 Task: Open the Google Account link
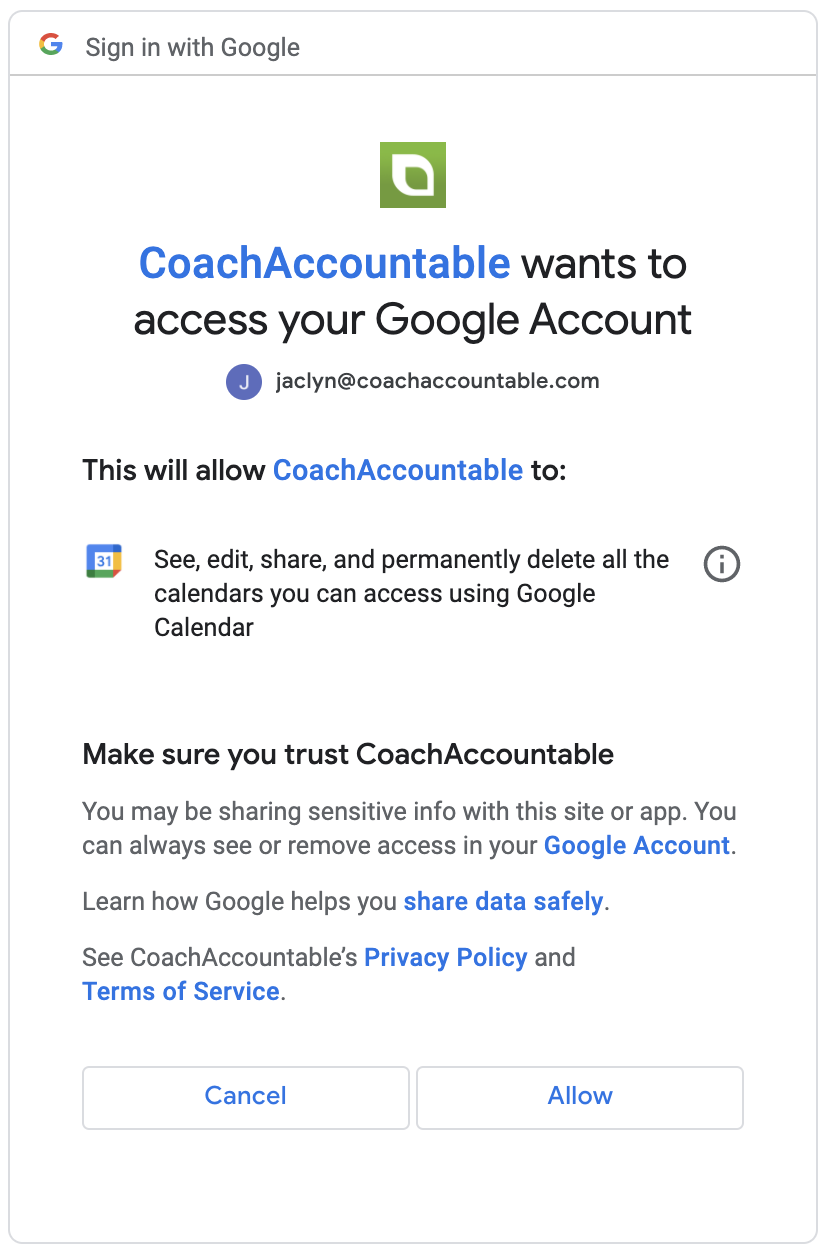point(637,846)
